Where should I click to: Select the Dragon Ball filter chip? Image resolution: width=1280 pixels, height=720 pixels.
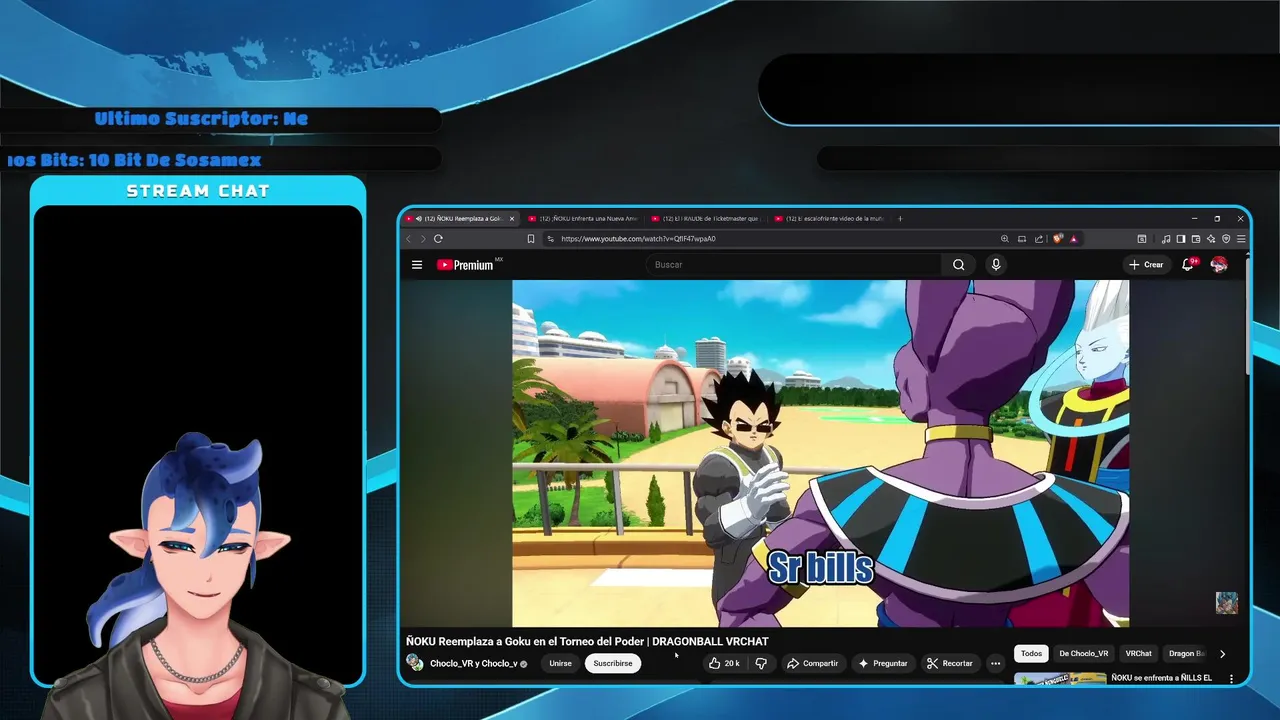tap(1186, 653)
